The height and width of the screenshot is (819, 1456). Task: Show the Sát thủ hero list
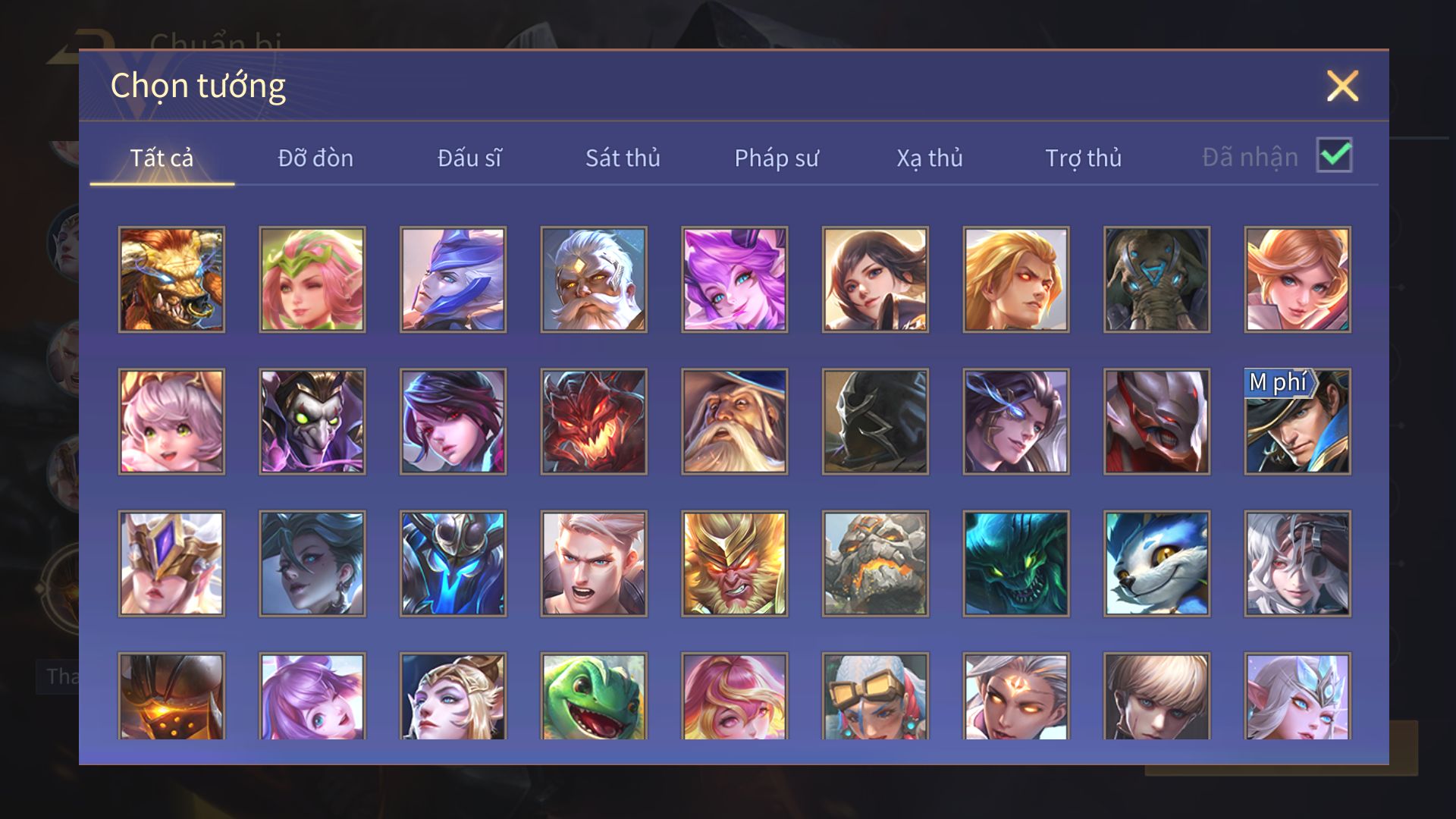[623, 158]
